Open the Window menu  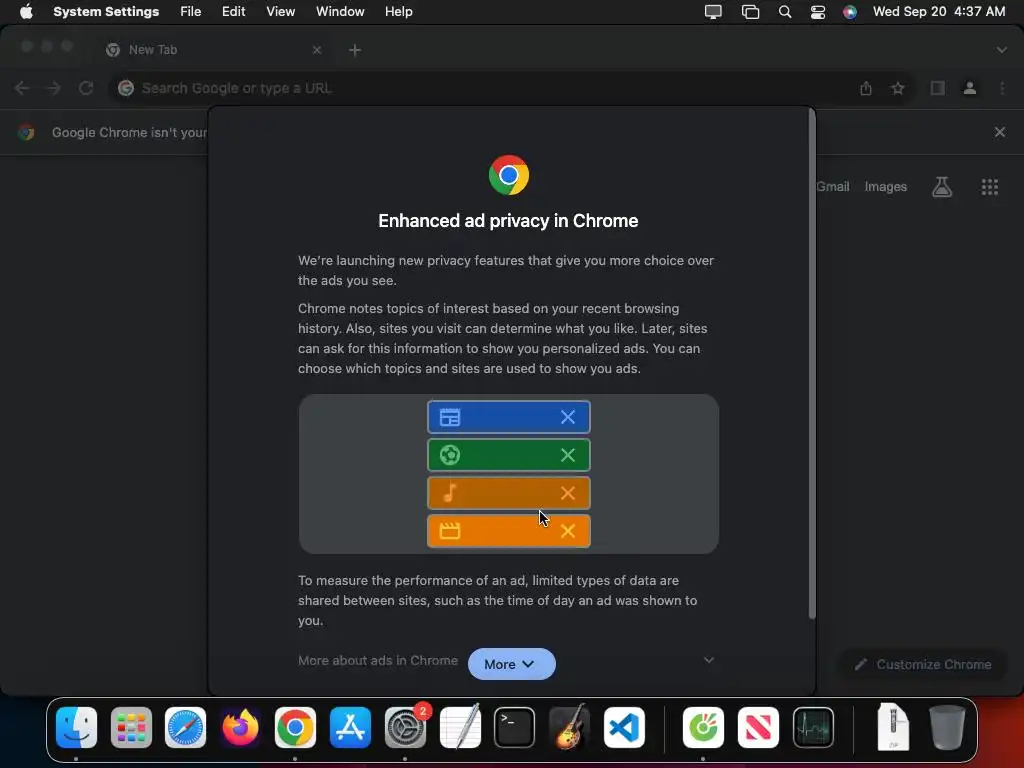click(x=340, y=12)
